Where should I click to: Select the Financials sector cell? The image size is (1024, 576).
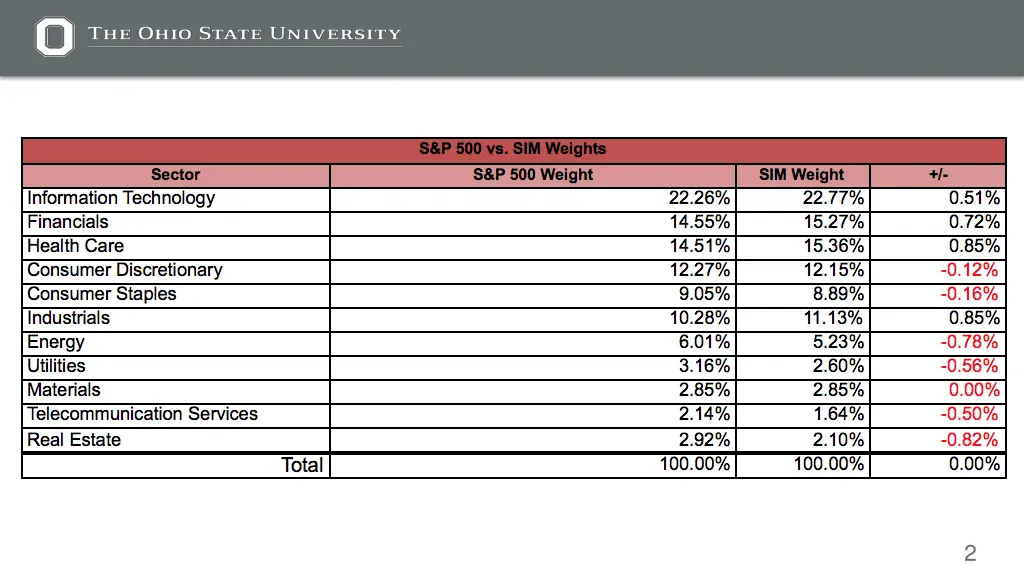click(x=176, y=223)
